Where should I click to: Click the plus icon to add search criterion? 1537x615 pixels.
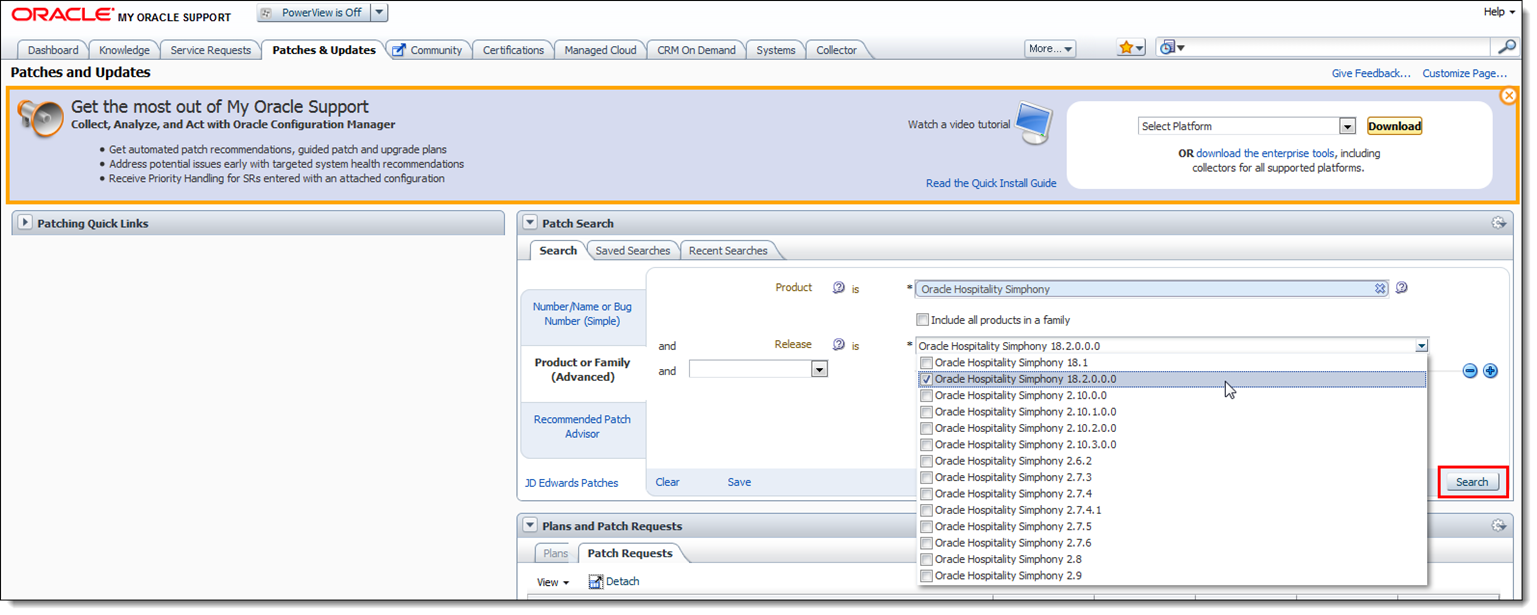click(x=1491, y=370)
